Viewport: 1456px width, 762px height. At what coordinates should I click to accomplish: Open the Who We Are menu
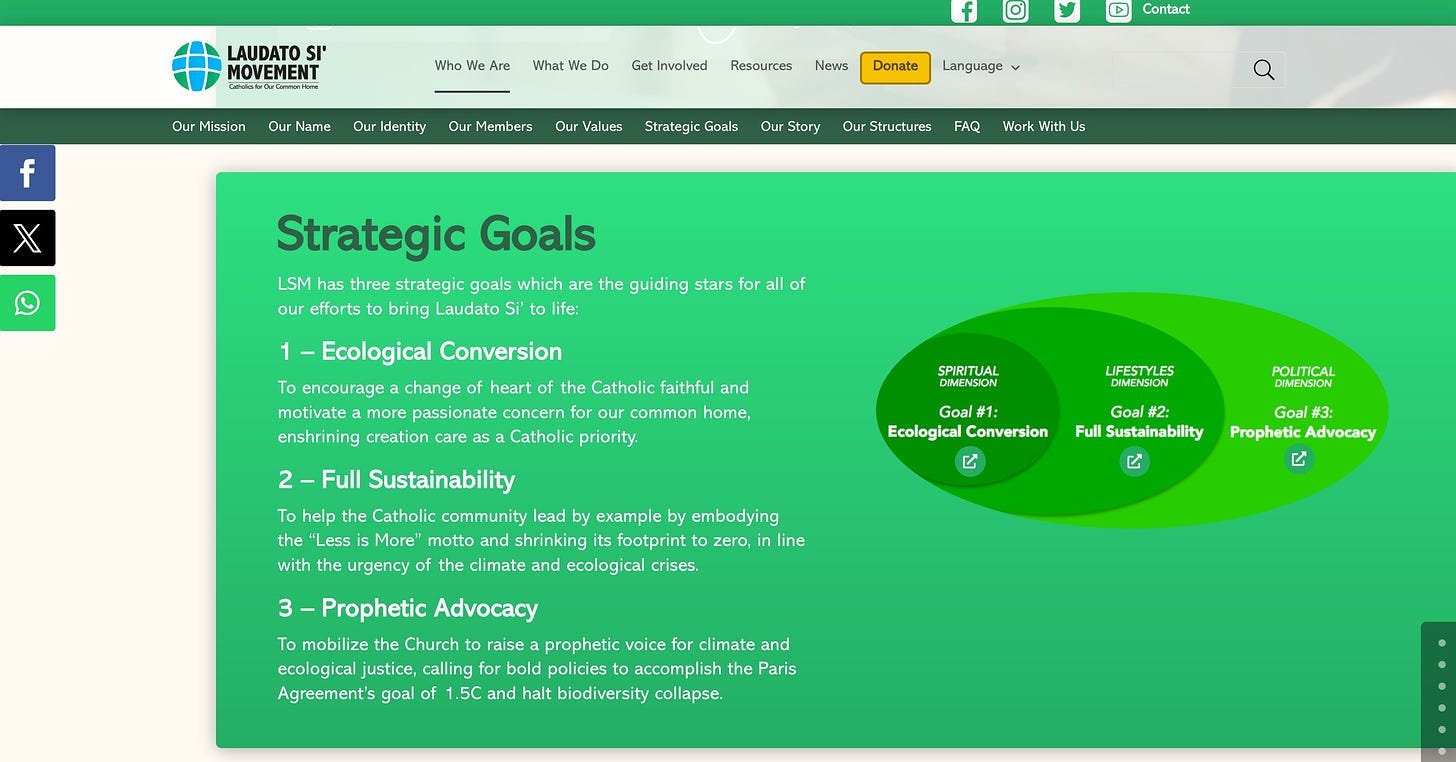pos(472,66)
